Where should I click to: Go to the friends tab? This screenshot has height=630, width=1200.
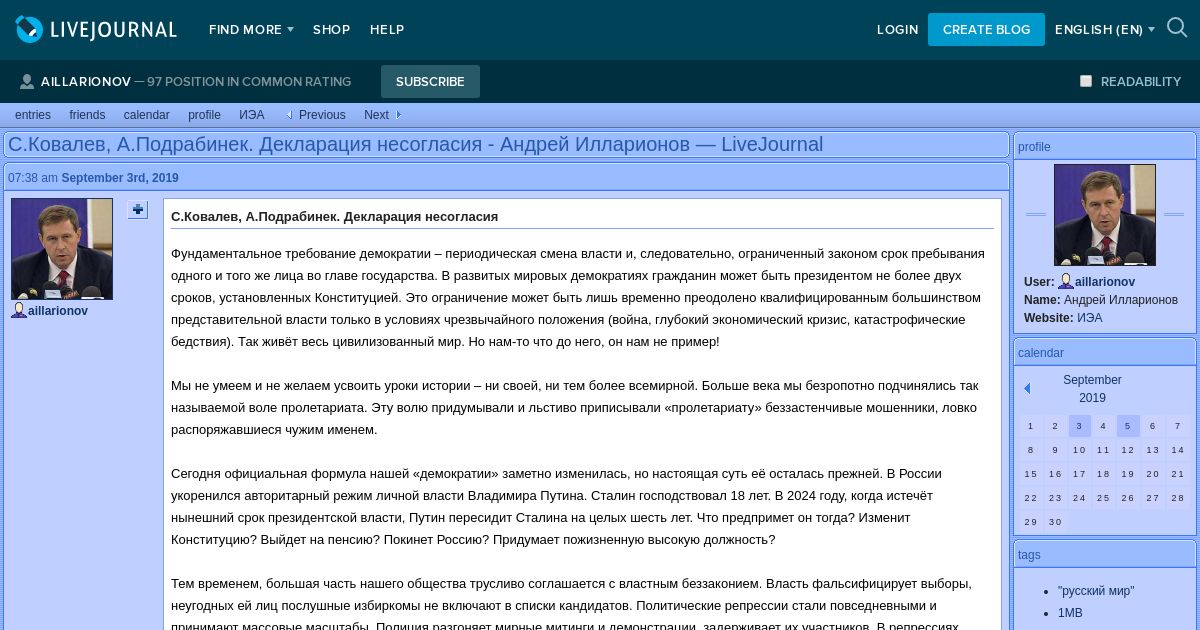(87, 115)
